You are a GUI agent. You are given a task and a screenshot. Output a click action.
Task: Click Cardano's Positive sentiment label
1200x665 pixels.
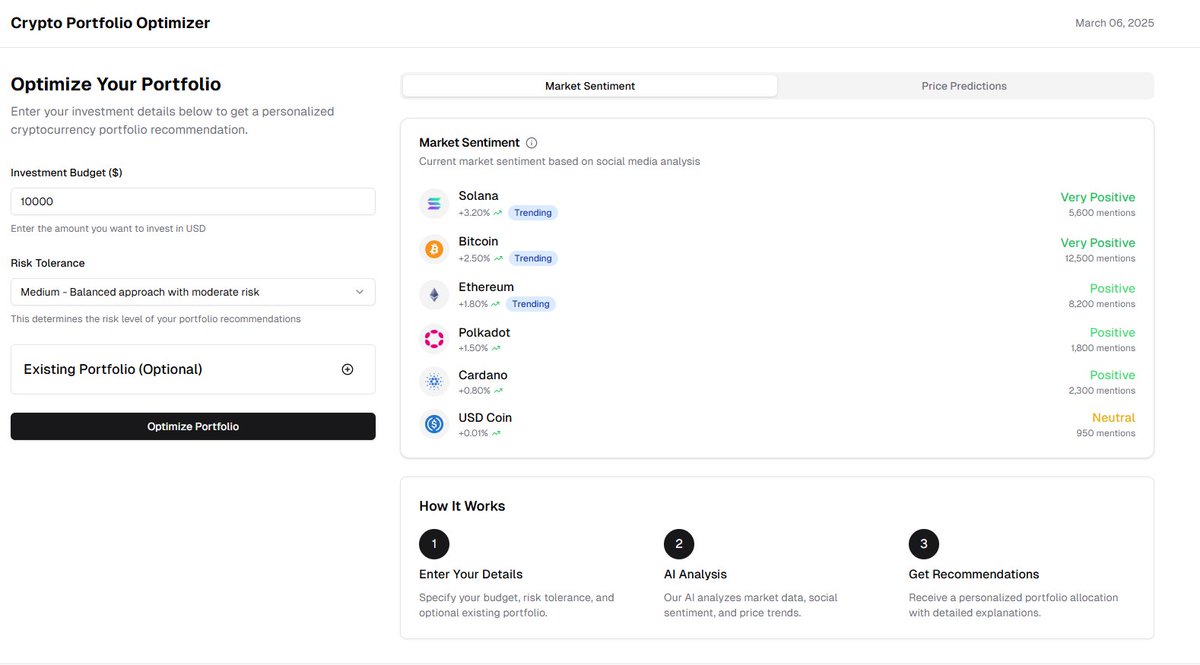coord(1113,376)
